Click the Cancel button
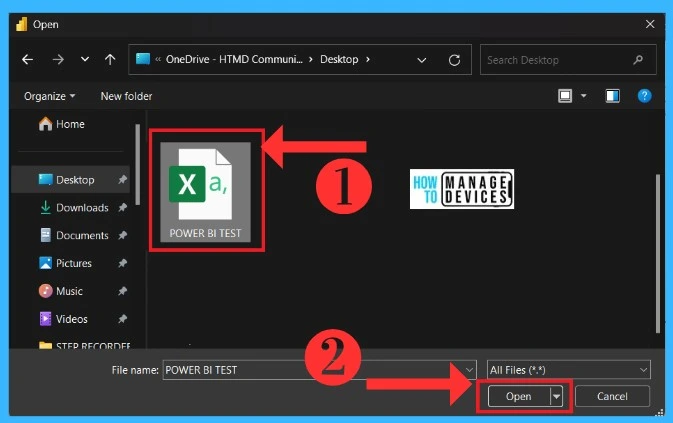Viewport: 673px width, 423px height. pos(612,396)
